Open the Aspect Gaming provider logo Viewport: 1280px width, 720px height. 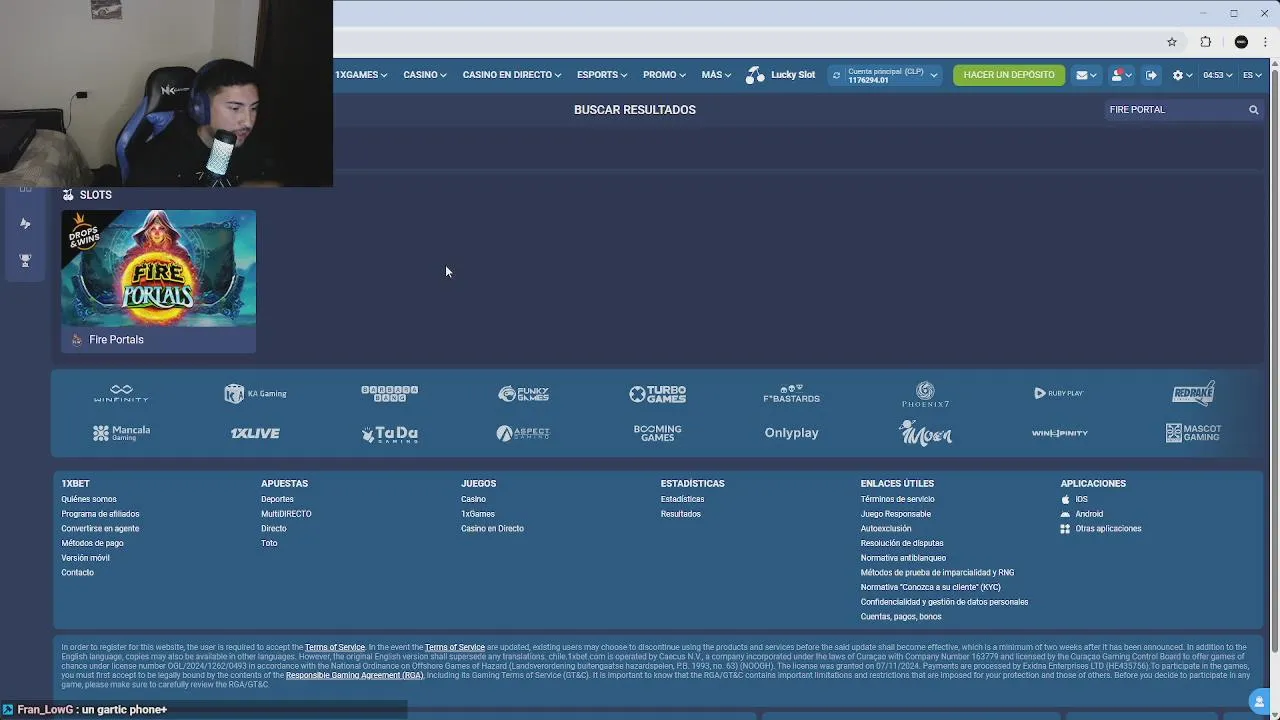[523, 433]
